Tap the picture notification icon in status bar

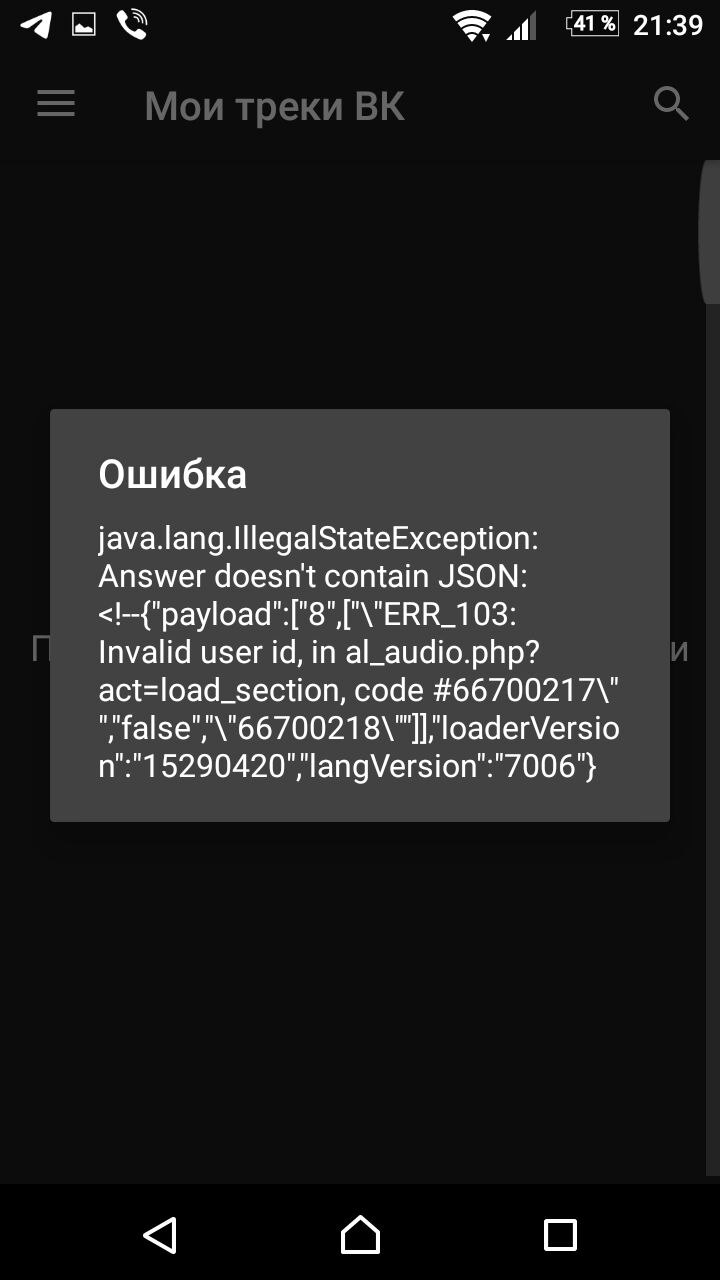(x=84, y=25)
